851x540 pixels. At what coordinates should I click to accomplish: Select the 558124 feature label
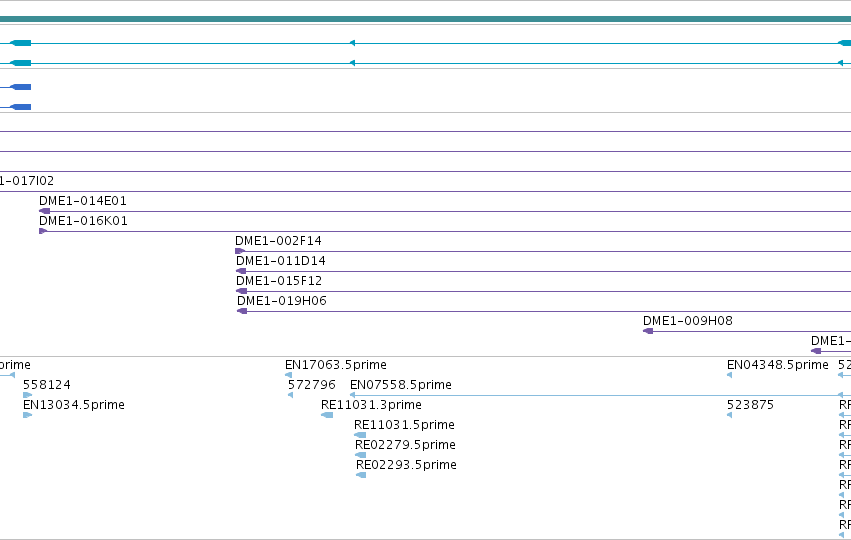click(47, 385)
